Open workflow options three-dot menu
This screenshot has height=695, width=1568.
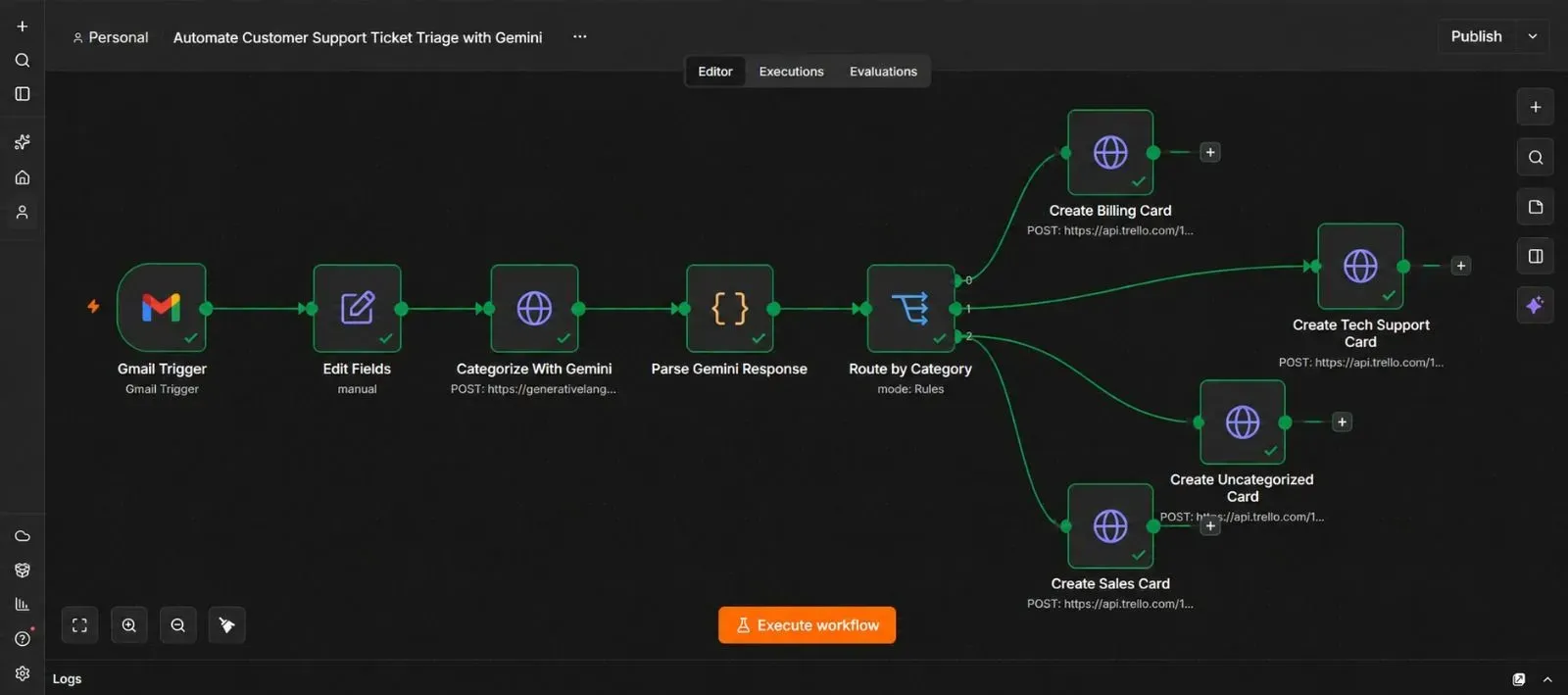click(x=580, y=36)
